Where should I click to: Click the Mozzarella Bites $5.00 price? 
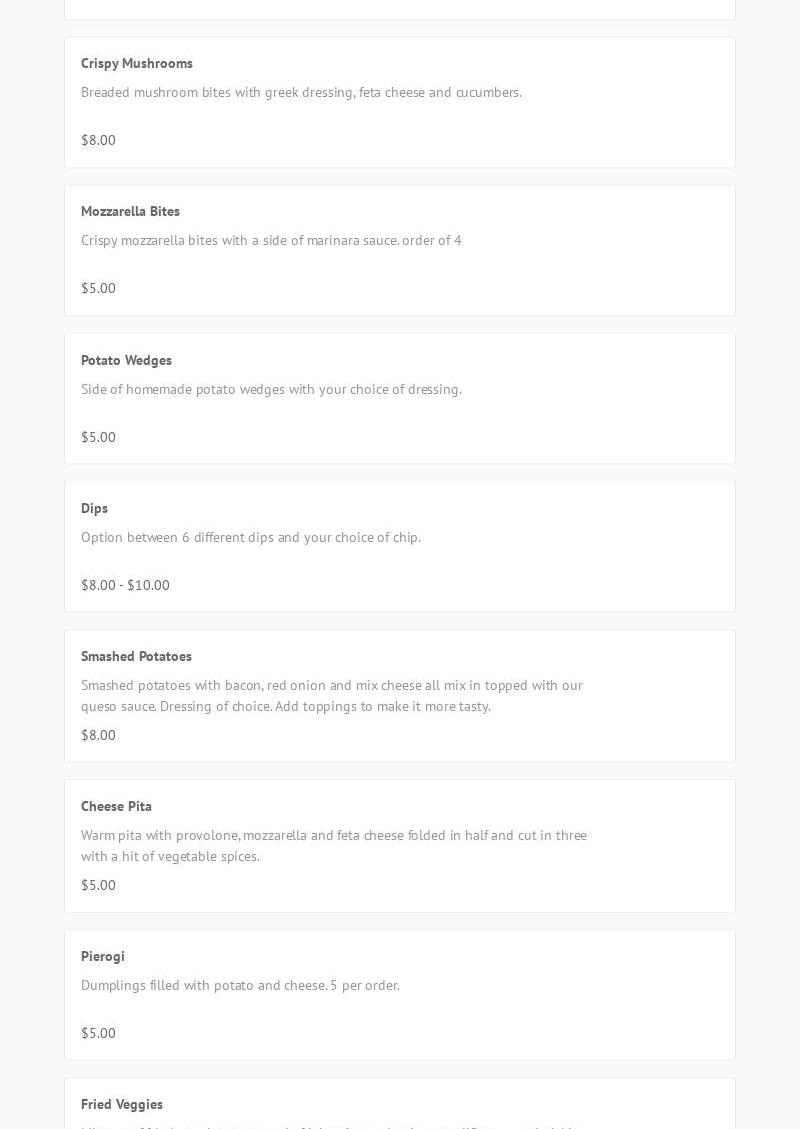pos(98,288)
